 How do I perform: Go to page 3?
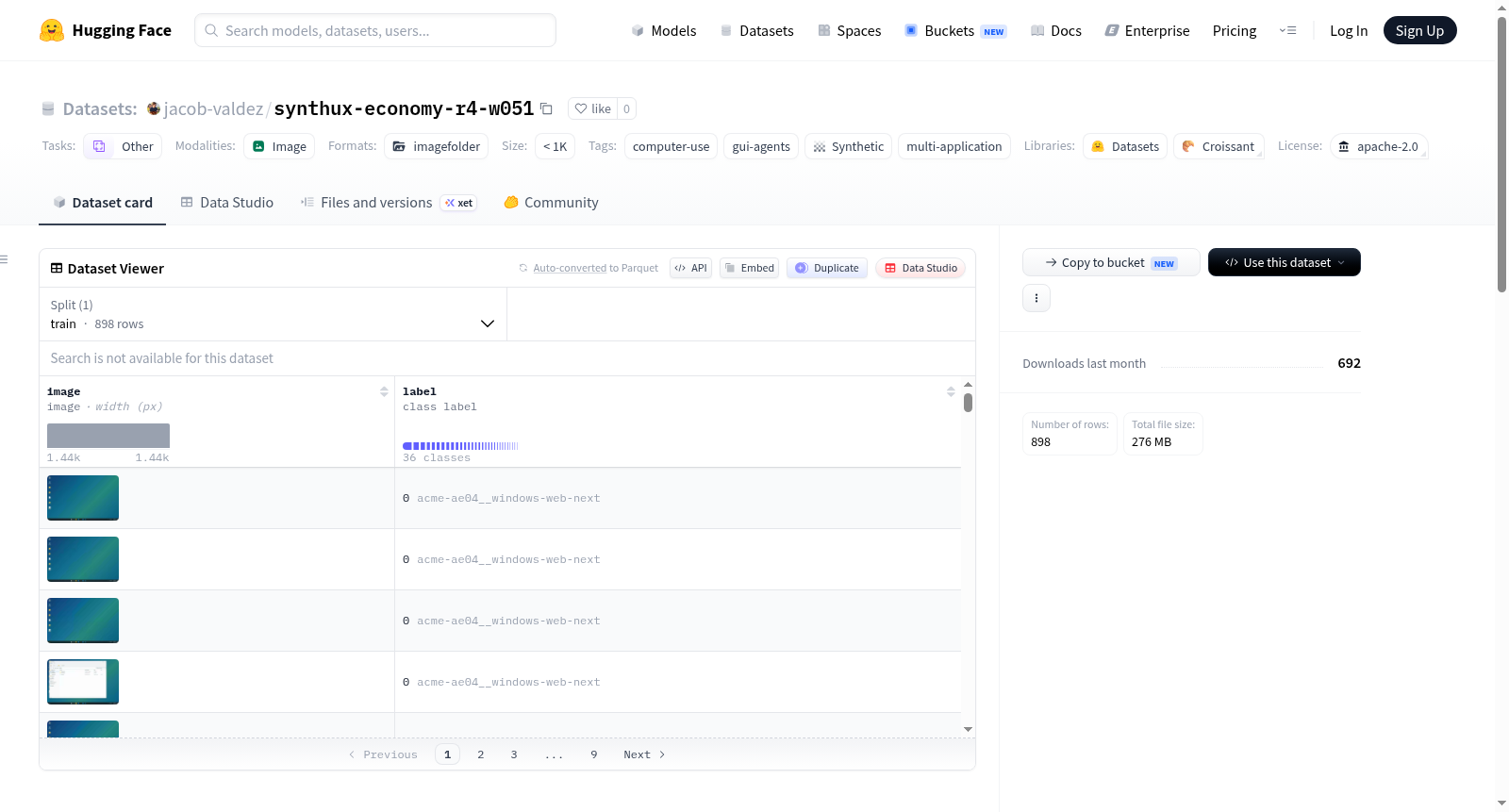pos(514,754)
